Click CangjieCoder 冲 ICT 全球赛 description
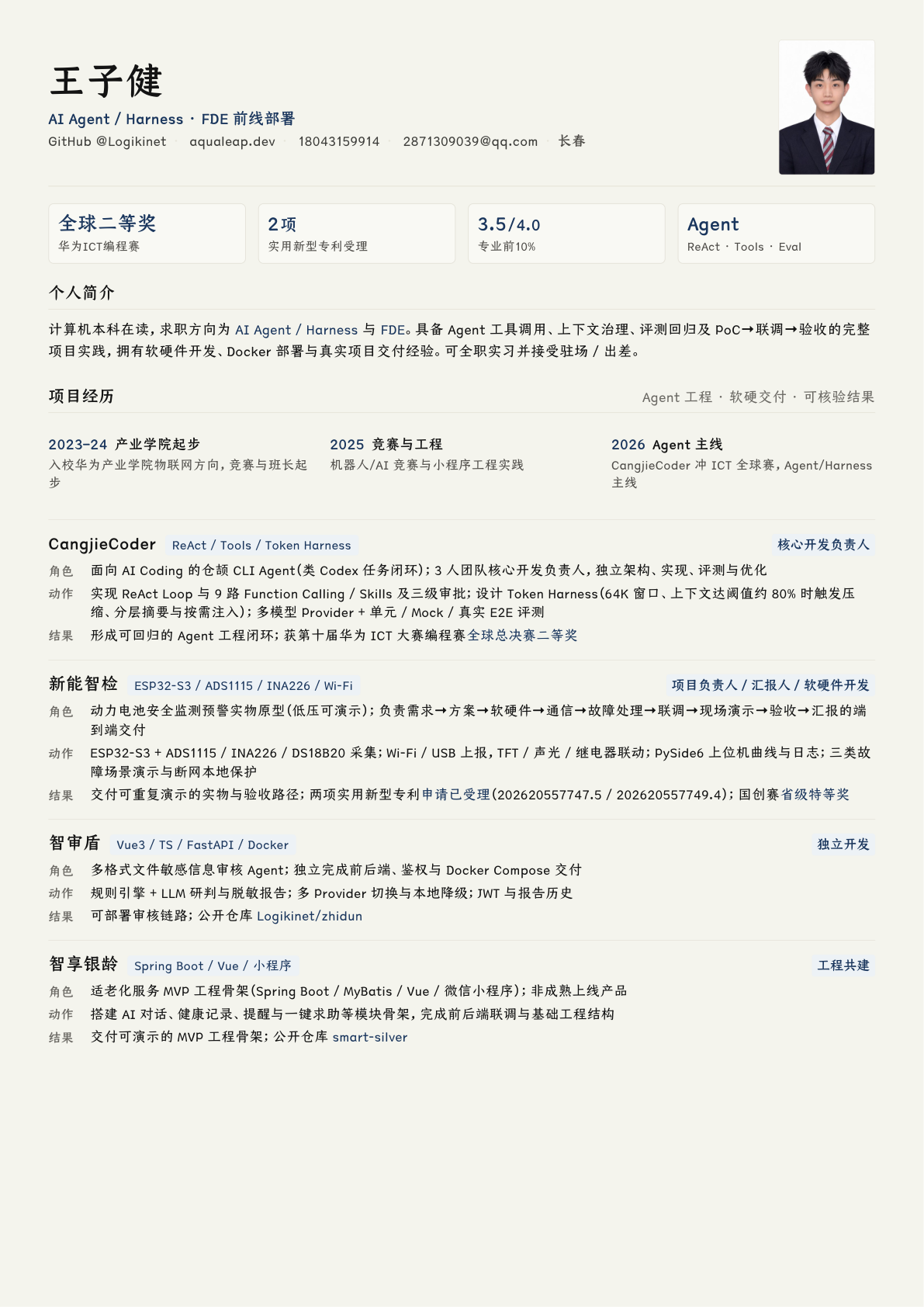This screenshot has height=1307, width=924. pyautogui.click(x=742, y=473)
